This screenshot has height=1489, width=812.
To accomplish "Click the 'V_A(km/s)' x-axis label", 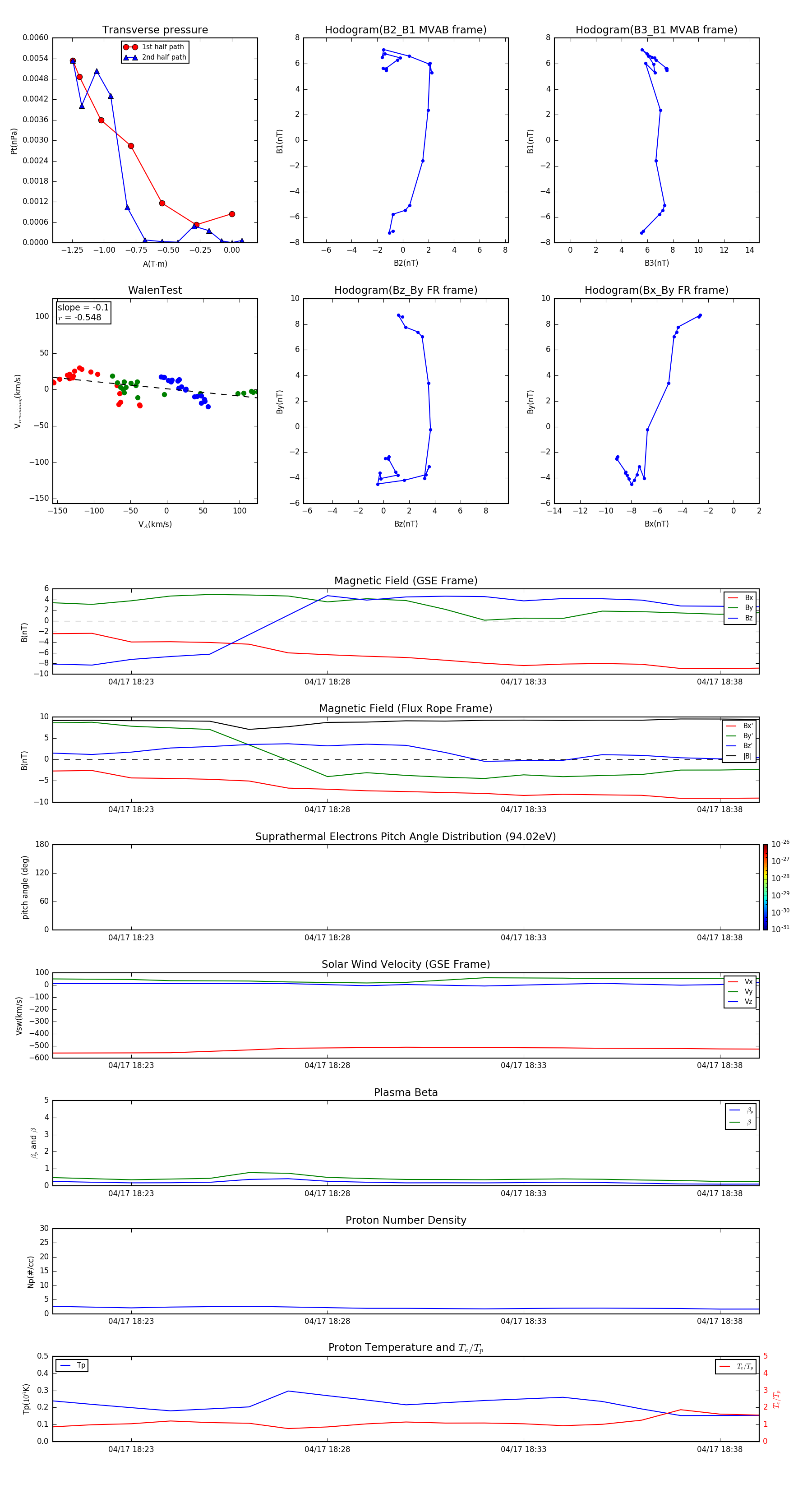I will point(155,524).
